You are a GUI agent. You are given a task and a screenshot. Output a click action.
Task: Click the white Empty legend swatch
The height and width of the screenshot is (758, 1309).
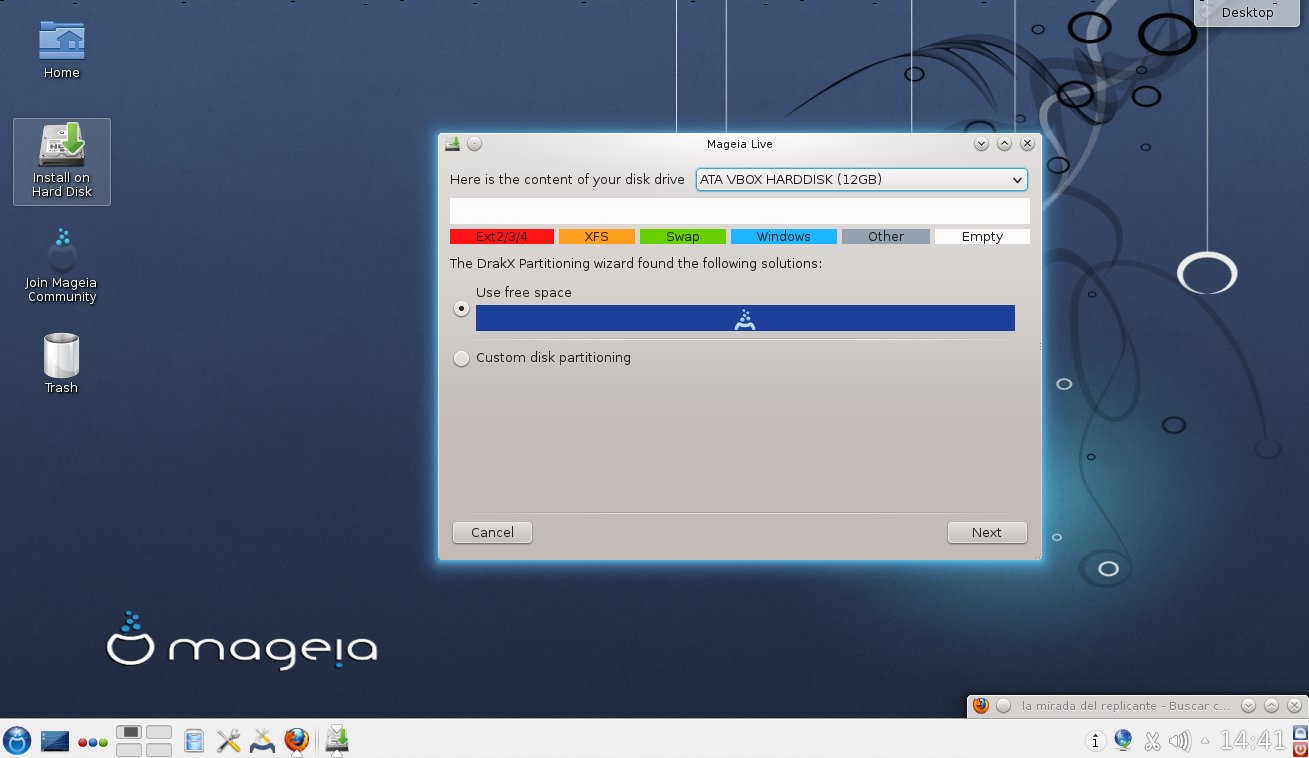[982, 237]
